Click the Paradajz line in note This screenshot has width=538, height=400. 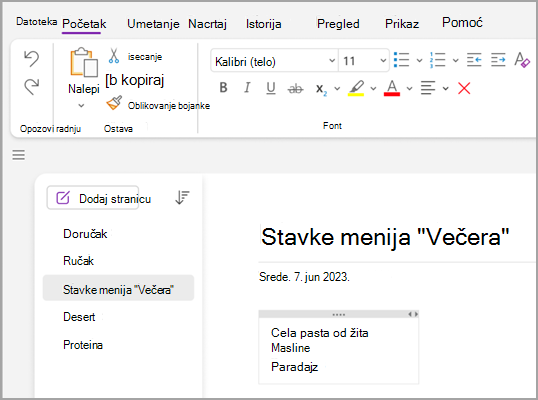pyautogui.click(x=294, y=367)
